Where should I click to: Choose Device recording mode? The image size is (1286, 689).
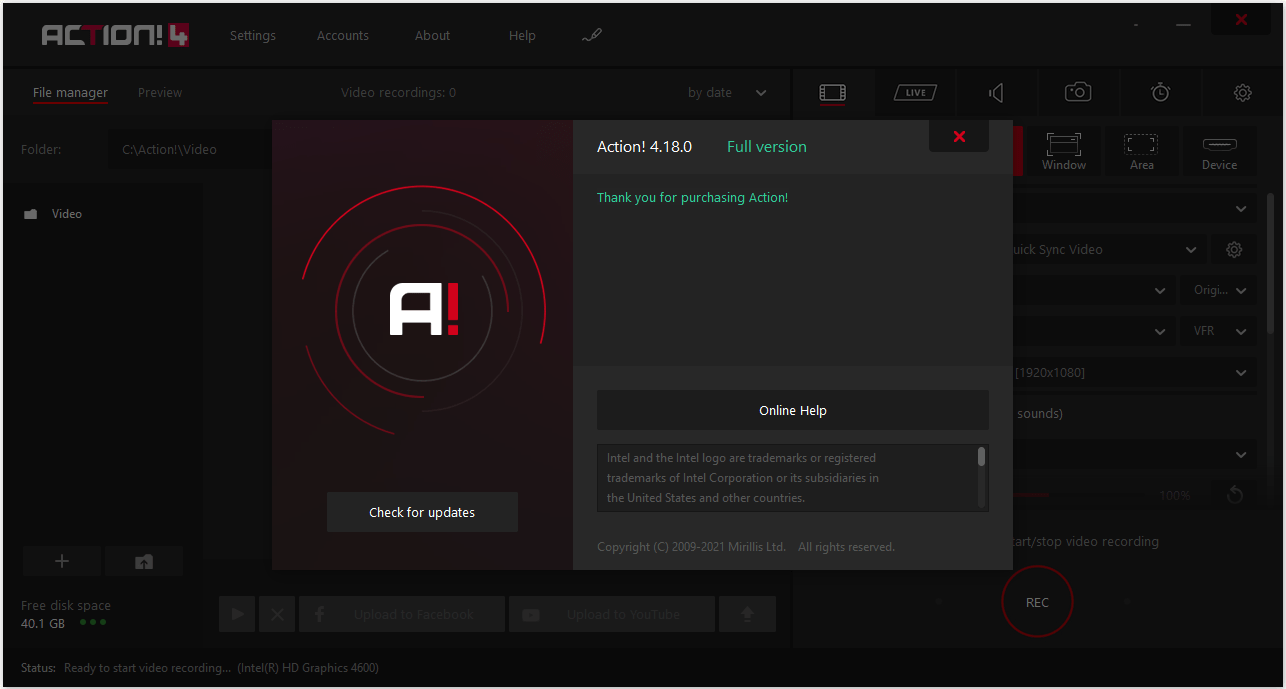[x=1219, y=151]
